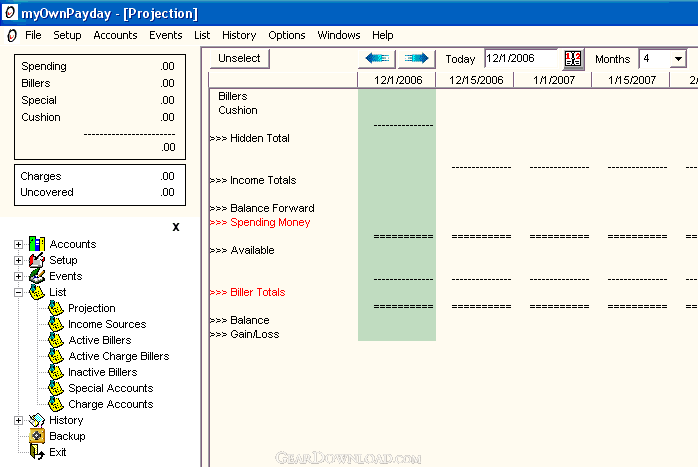Click the right blue arrow to go forward

pos(416,58)
